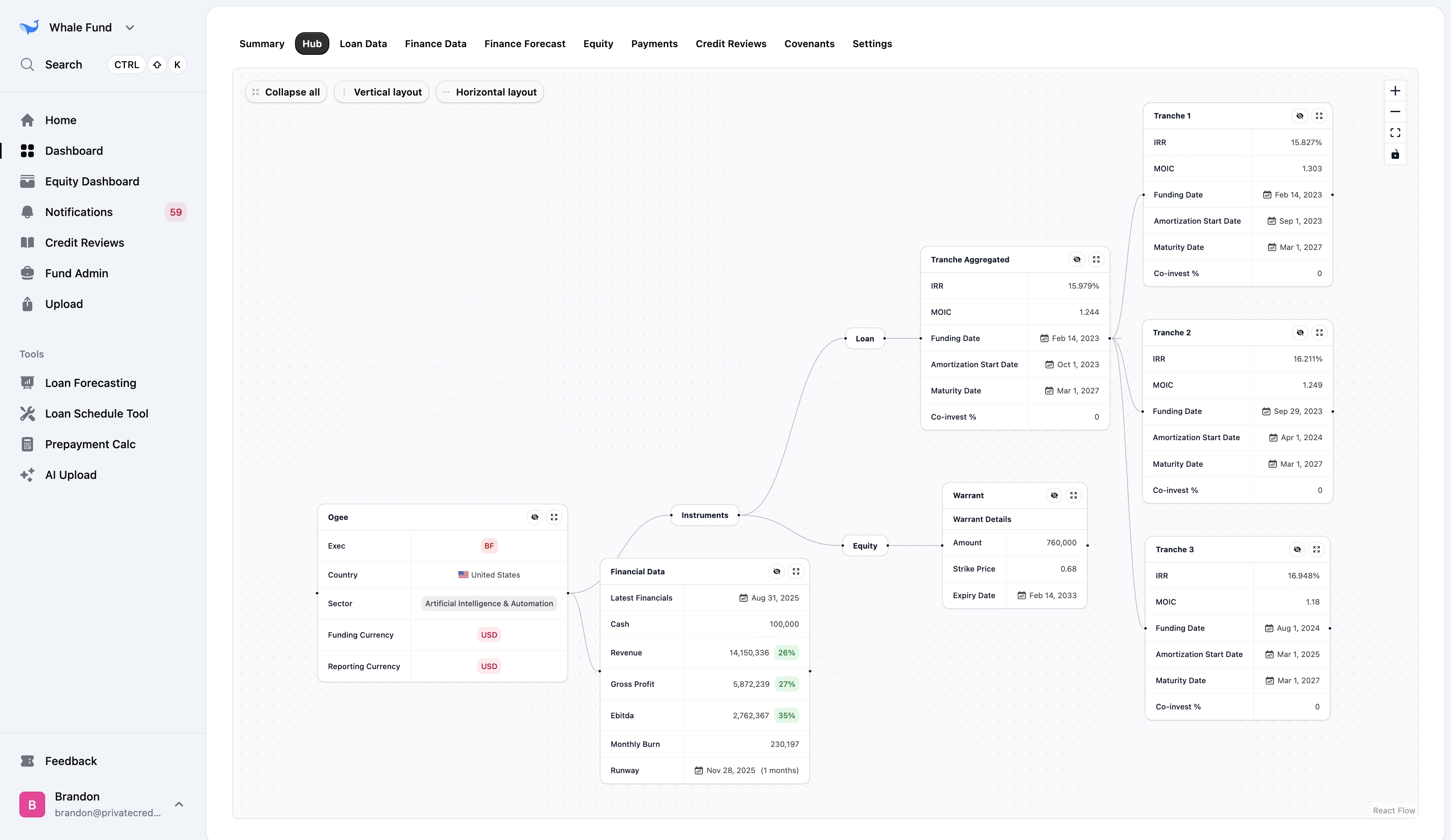Open the Loan Schedule Tool

point(96,414)
